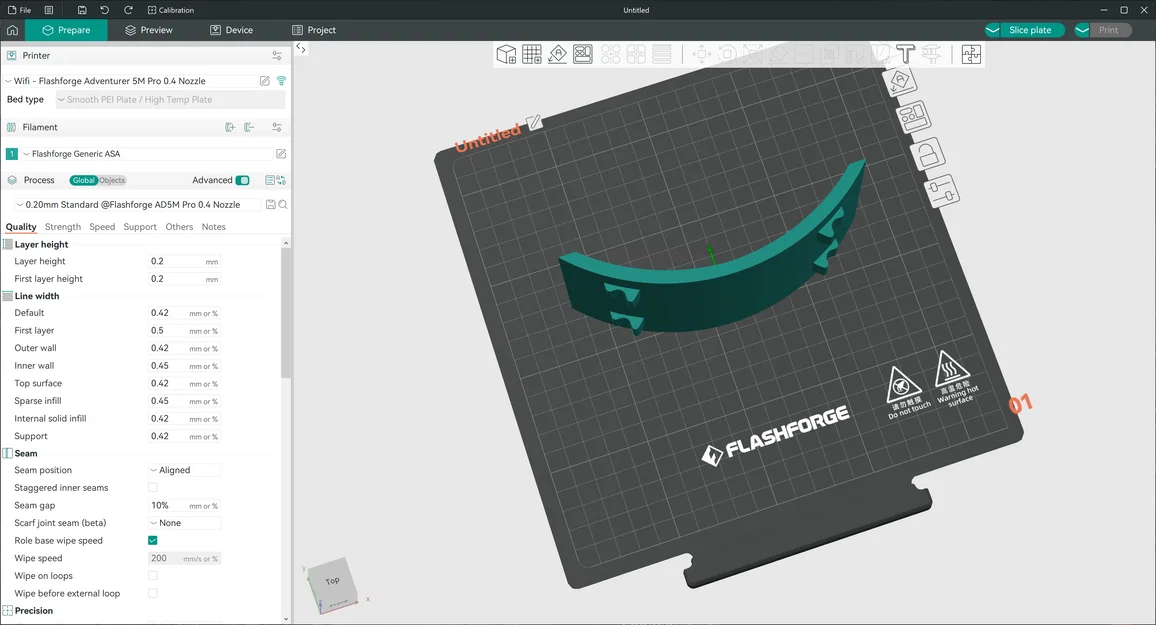Viewport: 1156px width, 625px height.
Task: Click the Top face of view cube
Action: [x=332, y=581]
